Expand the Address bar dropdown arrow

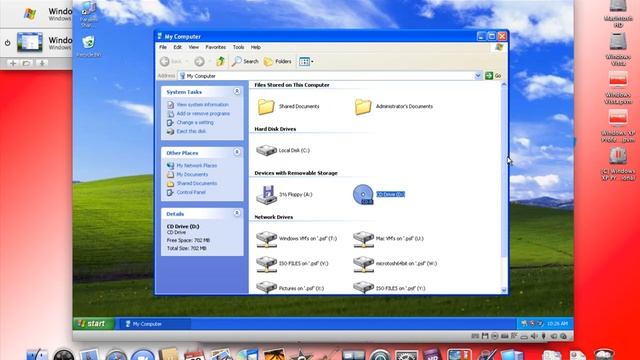[x=478, y=76]
